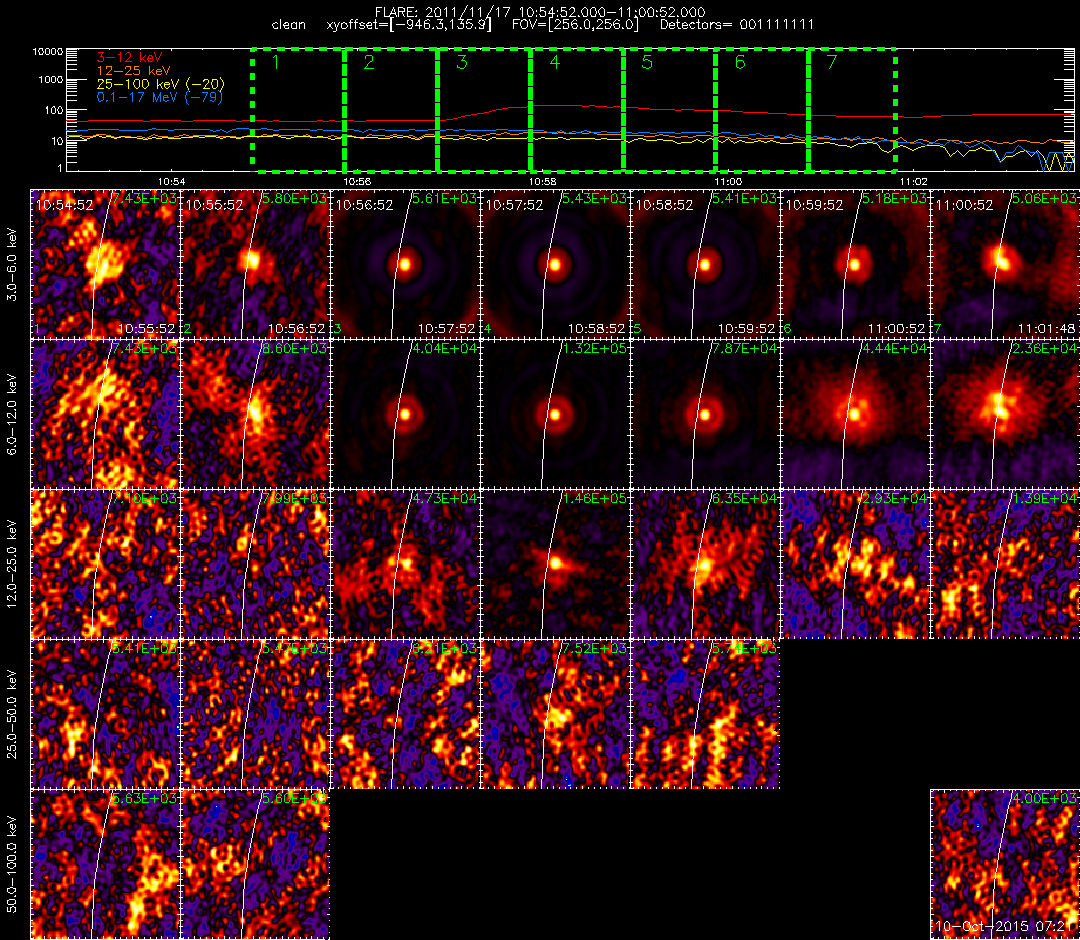Click the image panel with peak 7.52E+03
Screen dimensions: 1080x940
tap(555, 715)
